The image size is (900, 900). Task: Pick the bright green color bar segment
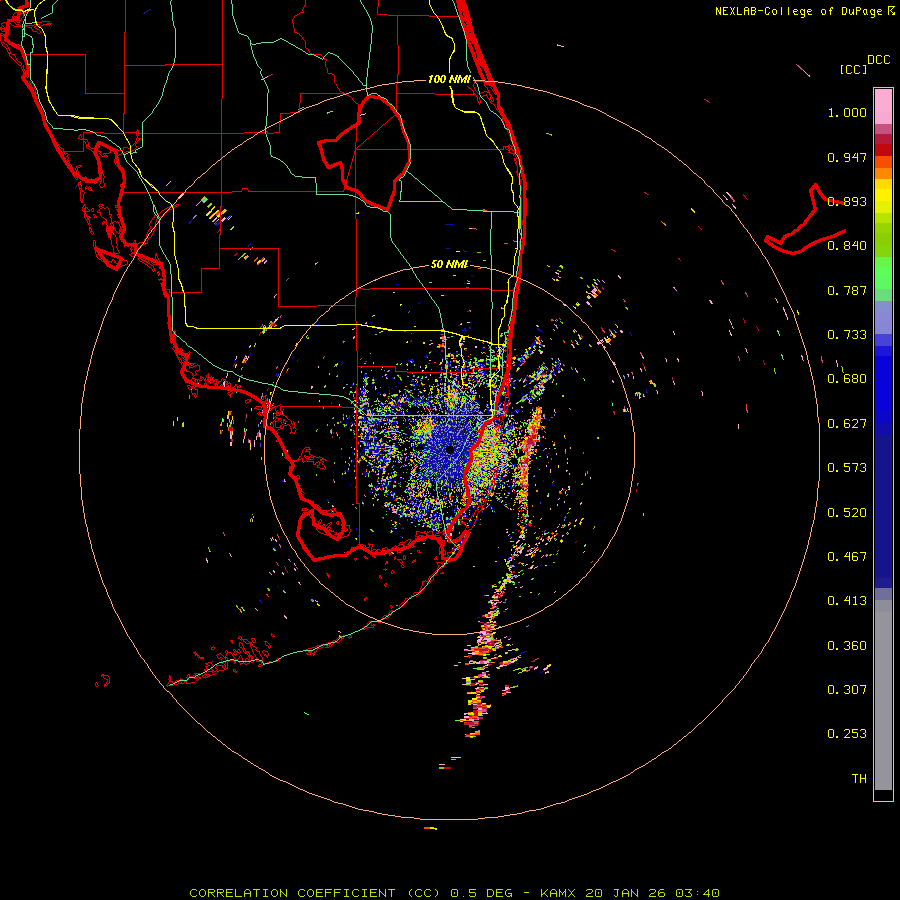pyautogui.click(x=883, y=273)
